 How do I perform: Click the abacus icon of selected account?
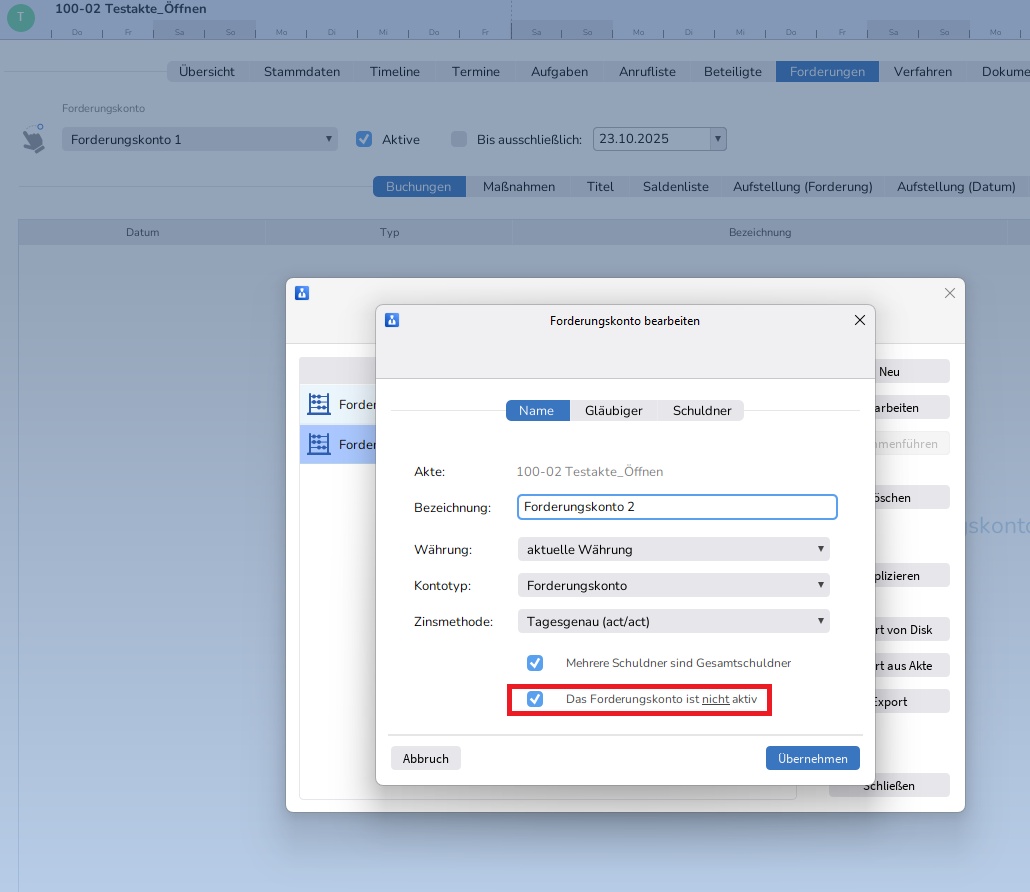tap(319, 444)
